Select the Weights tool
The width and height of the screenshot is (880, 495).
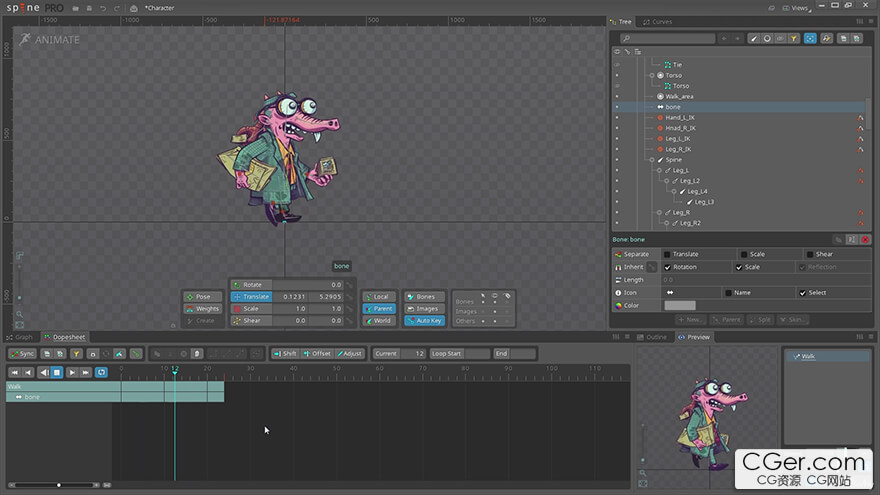205,309
